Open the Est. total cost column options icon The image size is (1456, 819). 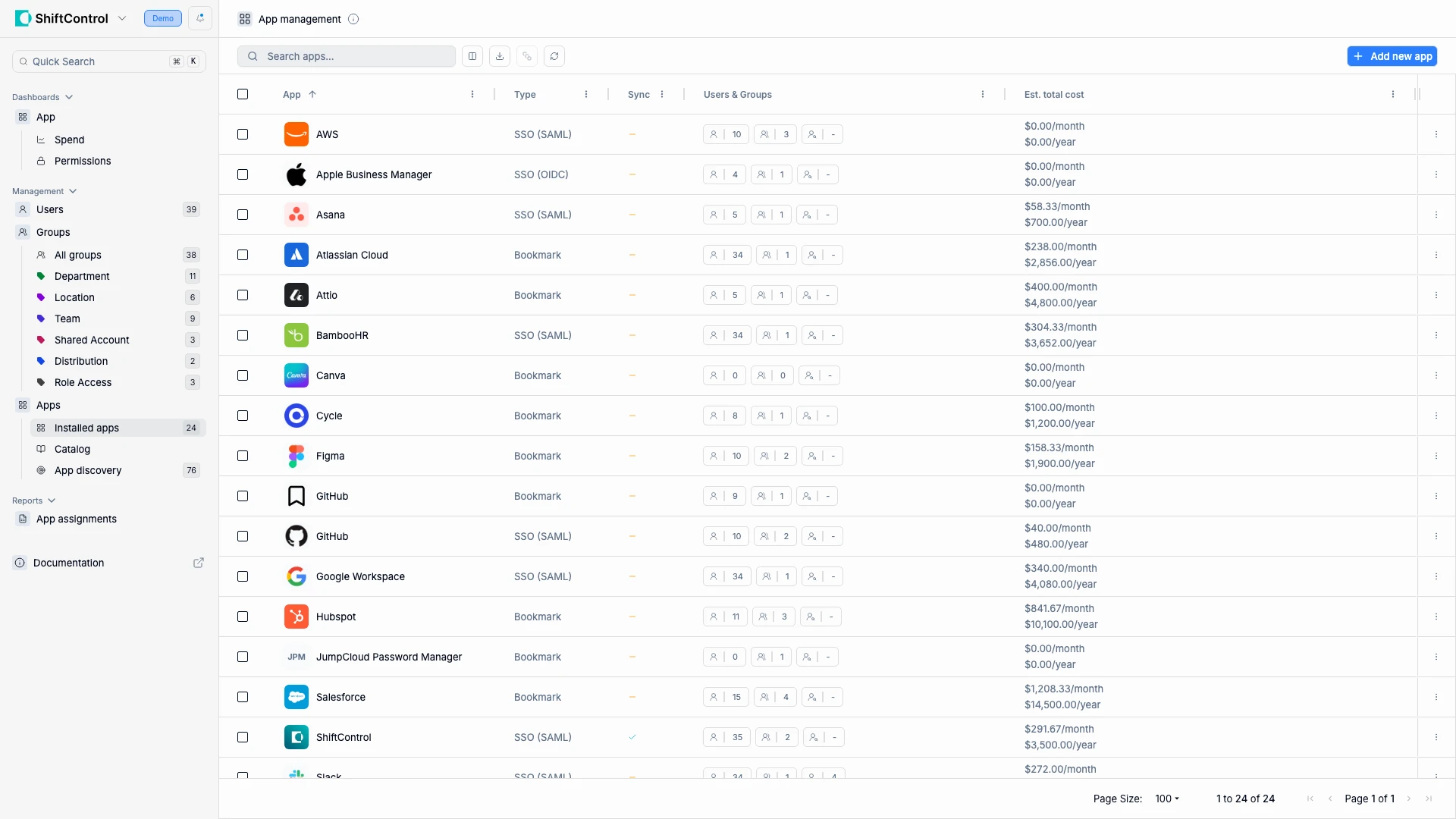1392,94
